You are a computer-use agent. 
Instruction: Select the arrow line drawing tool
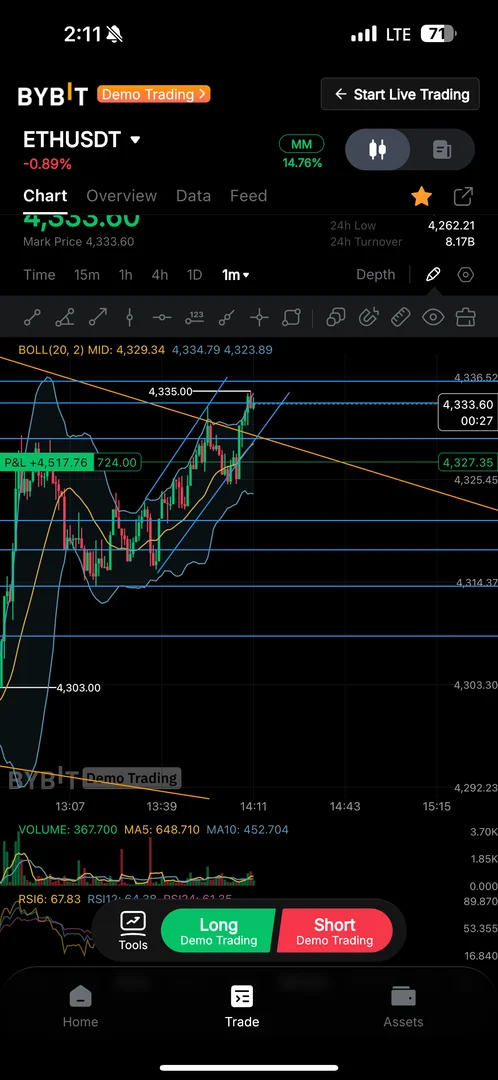coord(98,318)
